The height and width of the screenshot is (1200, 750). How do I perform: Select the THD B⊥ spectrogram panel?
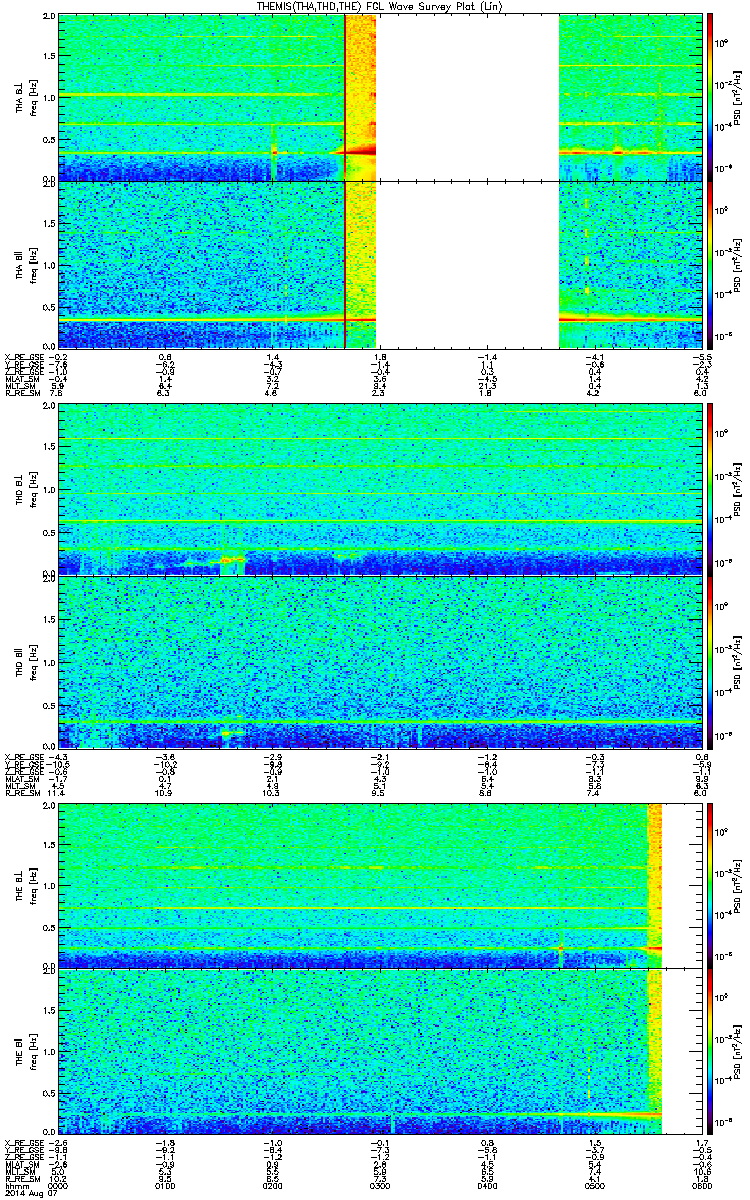(x=378, y=489)
